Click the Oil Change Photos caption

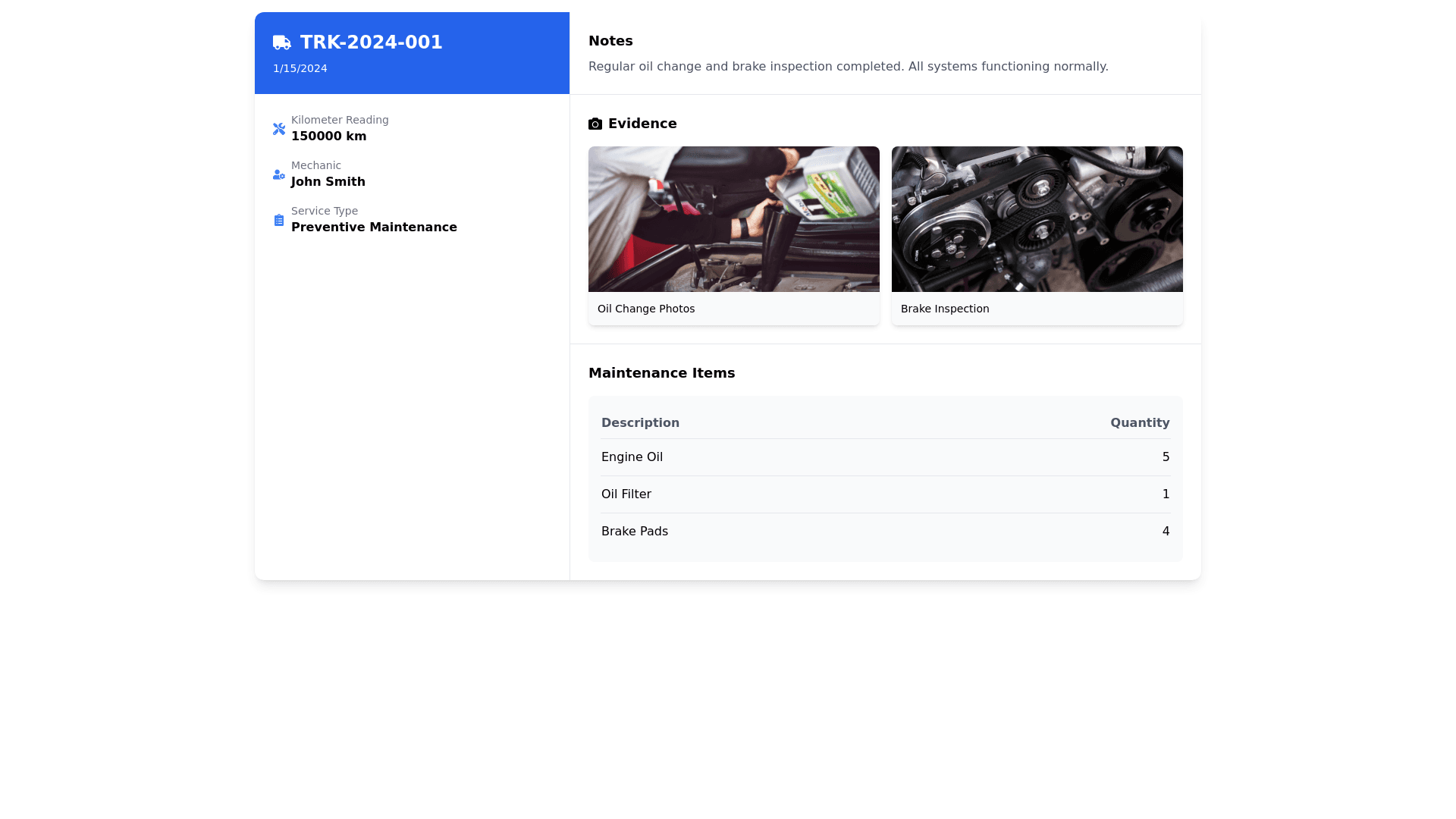point(646,309)
